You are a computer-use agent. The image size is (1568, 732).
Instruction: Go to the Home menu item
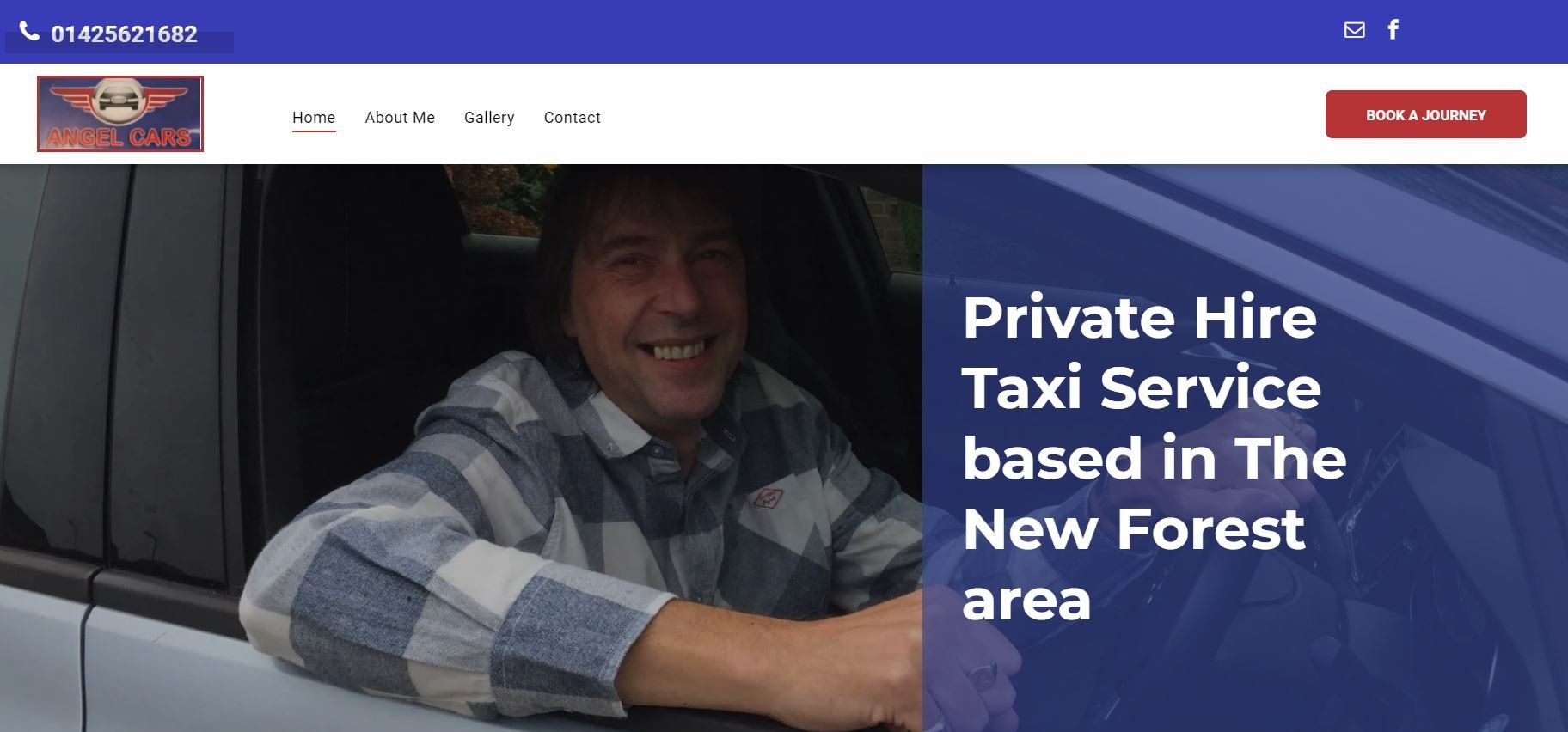(314, 118)
